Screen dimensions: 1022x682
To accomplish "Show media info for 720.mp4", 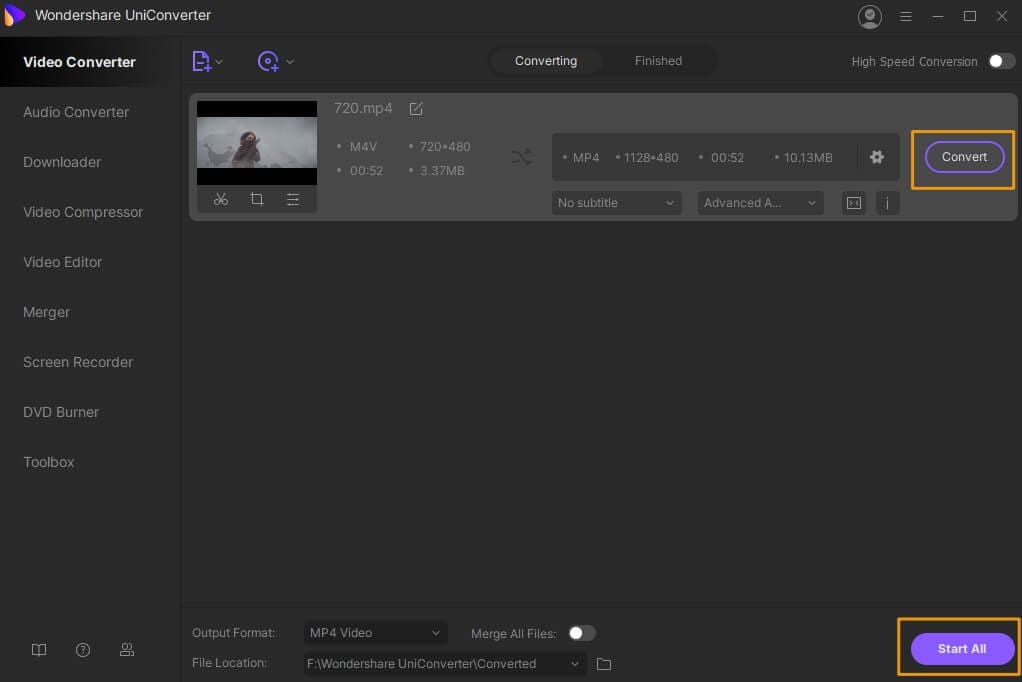I will [887, 203].
